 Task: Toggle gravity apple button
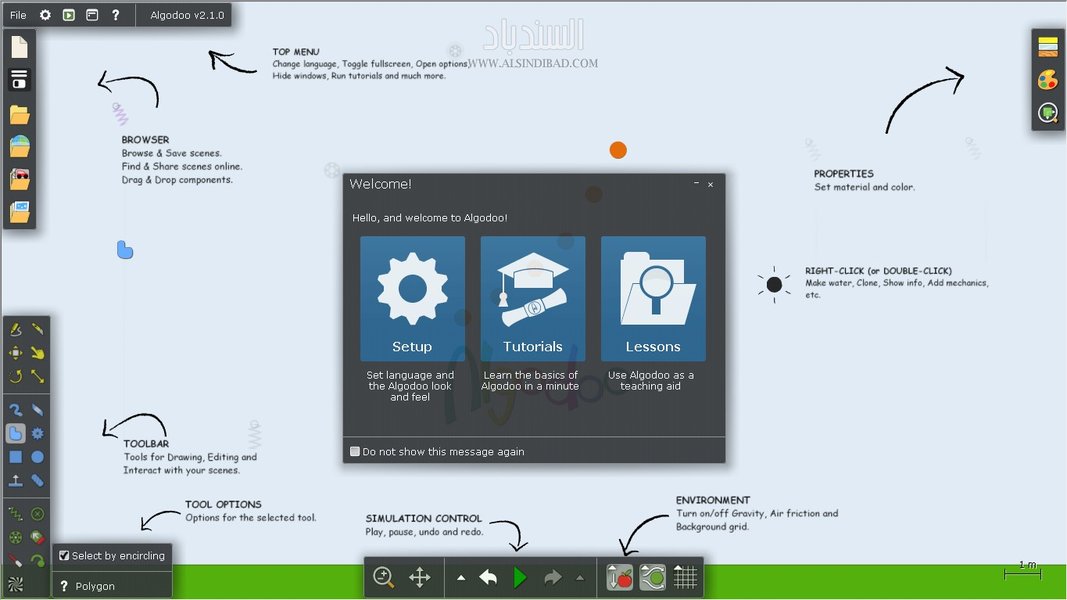pyautogui.click(x=619, y=578)
